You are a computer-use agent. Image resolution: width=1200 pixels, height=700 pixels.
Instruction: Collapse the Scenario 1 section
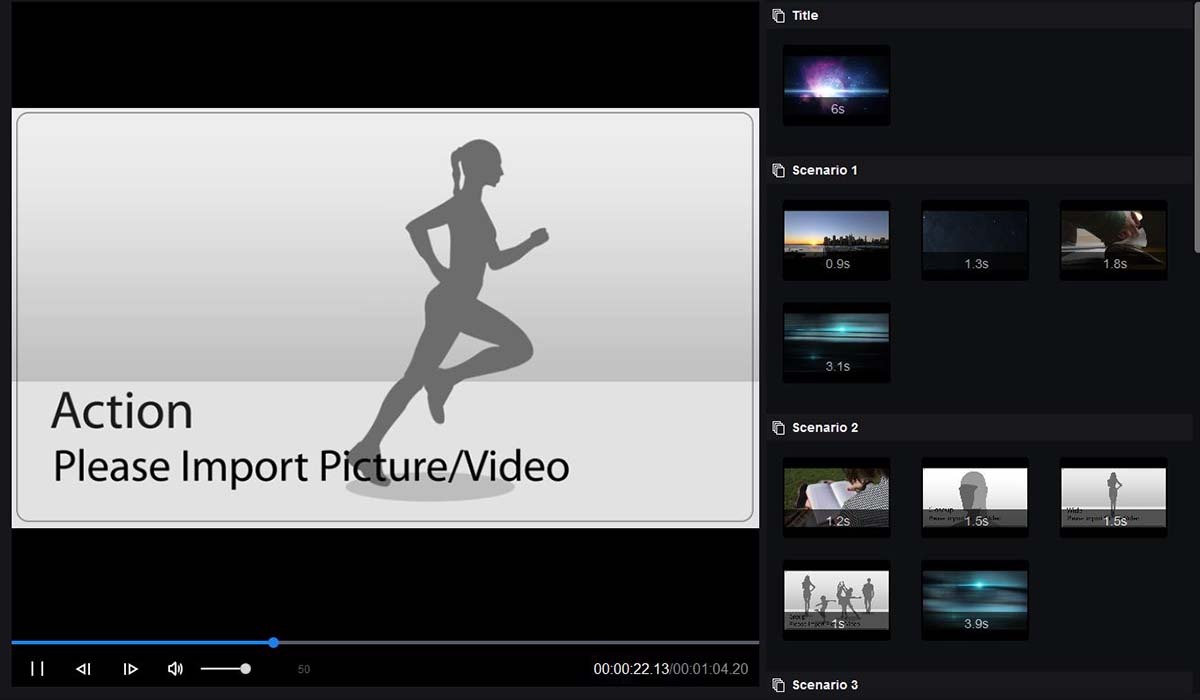pyautogui.click(x=826, y=170)
